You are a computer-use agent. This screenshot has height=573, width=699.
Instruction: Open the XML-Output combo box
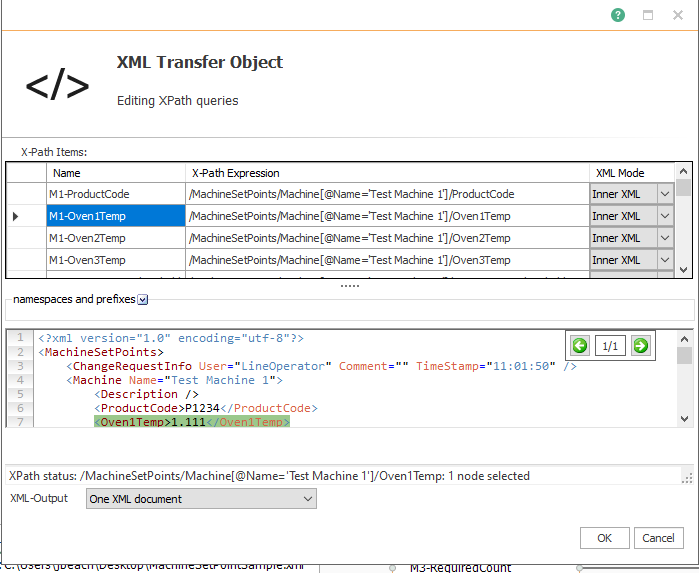pyautogui.click(x=201, y=498)
